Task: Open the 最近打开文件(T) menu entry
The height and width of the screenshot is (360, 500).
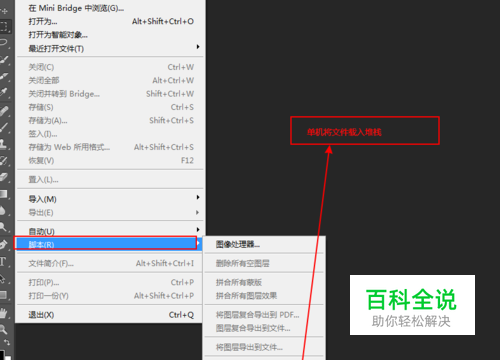Action: (x=109, y=48)
